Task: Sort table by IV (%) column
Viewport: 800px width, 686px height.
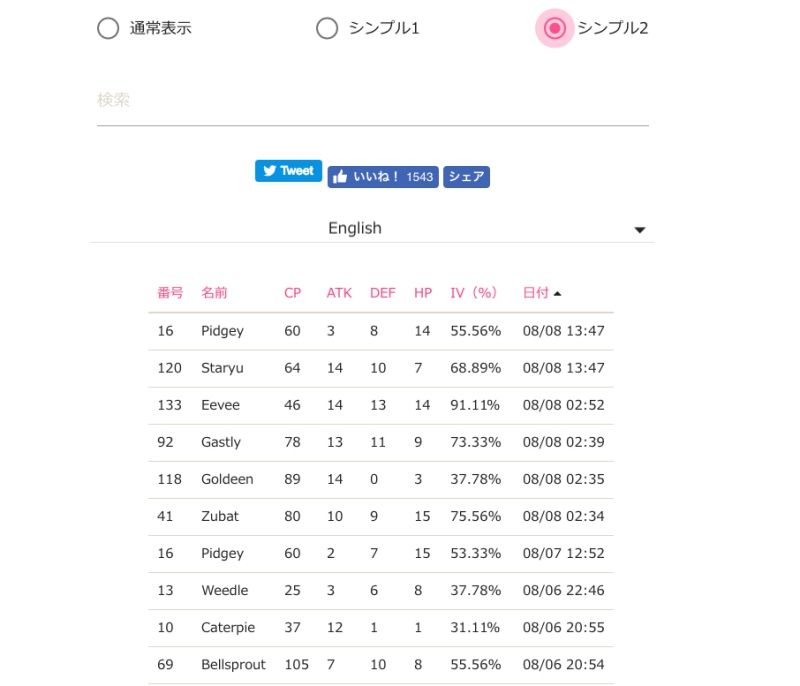Action: 474,293
